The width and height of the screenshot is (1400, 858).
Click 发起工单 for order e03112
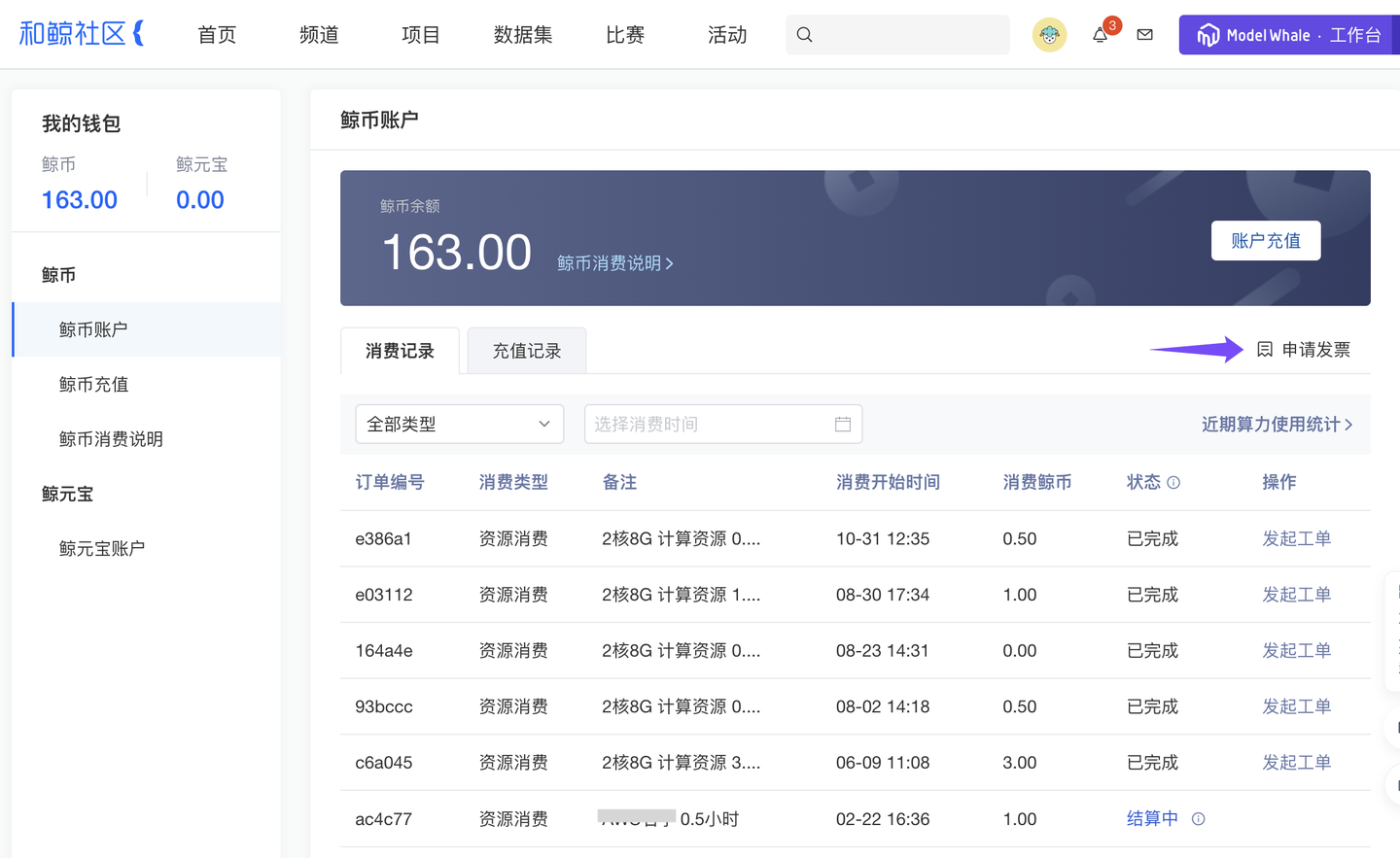[1296, 595]
